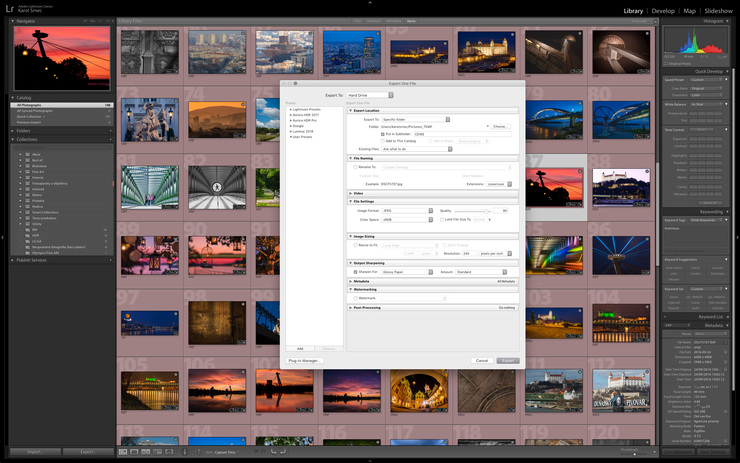Click the thumbnail size slider
This screenshot has height=463, width=740.
(633, 454)
